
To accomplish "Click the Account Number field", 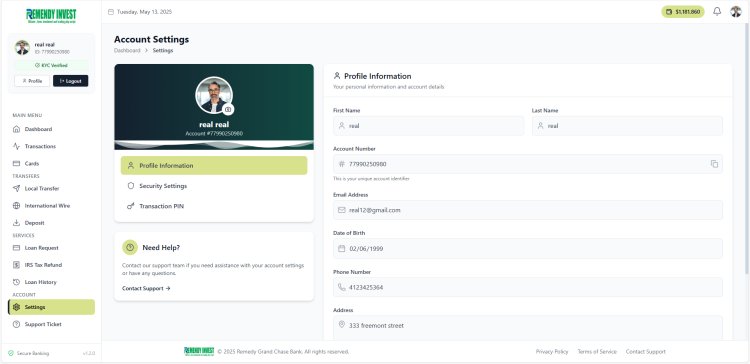I will (528, 164).
